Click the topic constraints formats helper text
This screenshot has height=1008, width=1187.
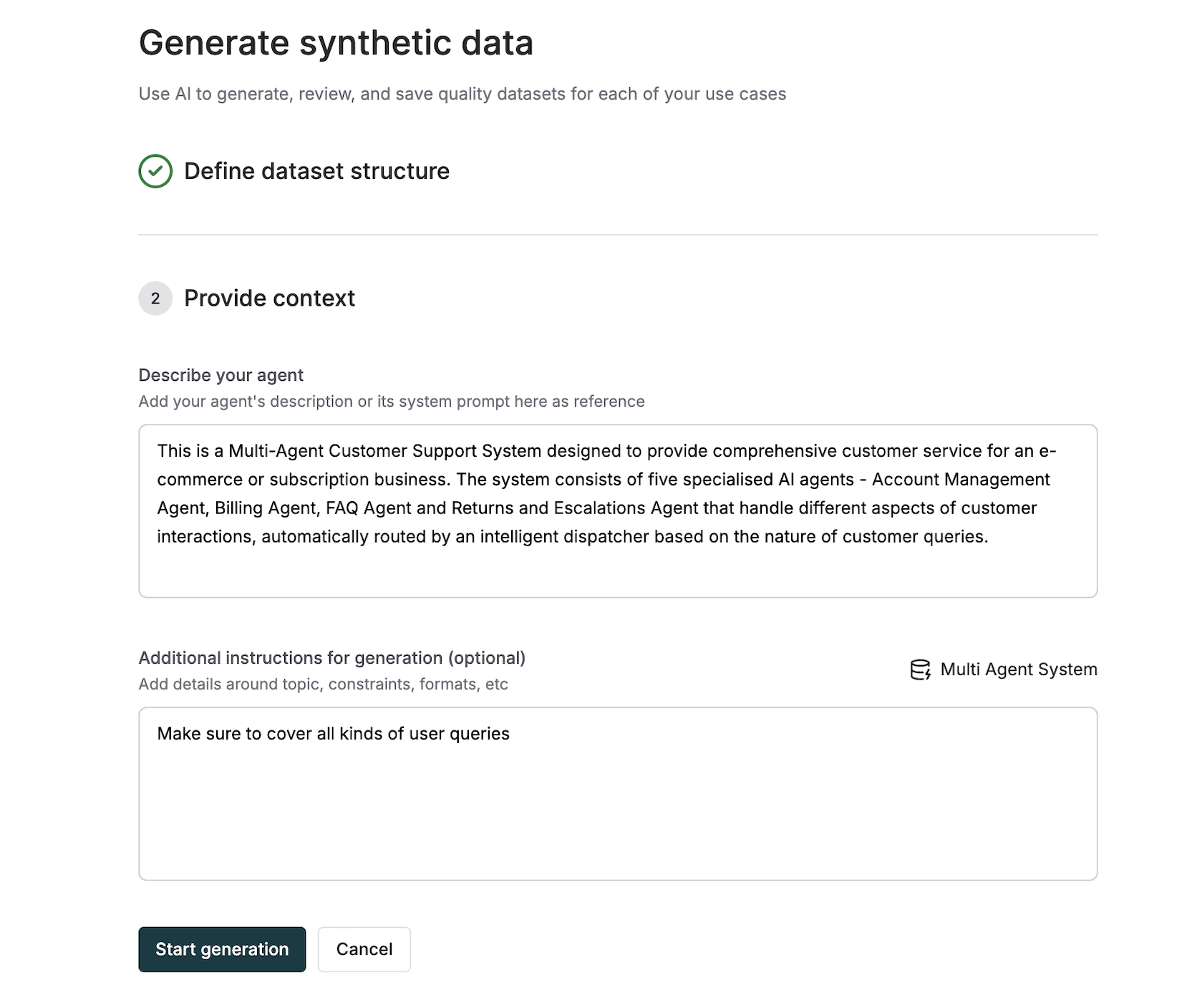(x=323, y=684)
